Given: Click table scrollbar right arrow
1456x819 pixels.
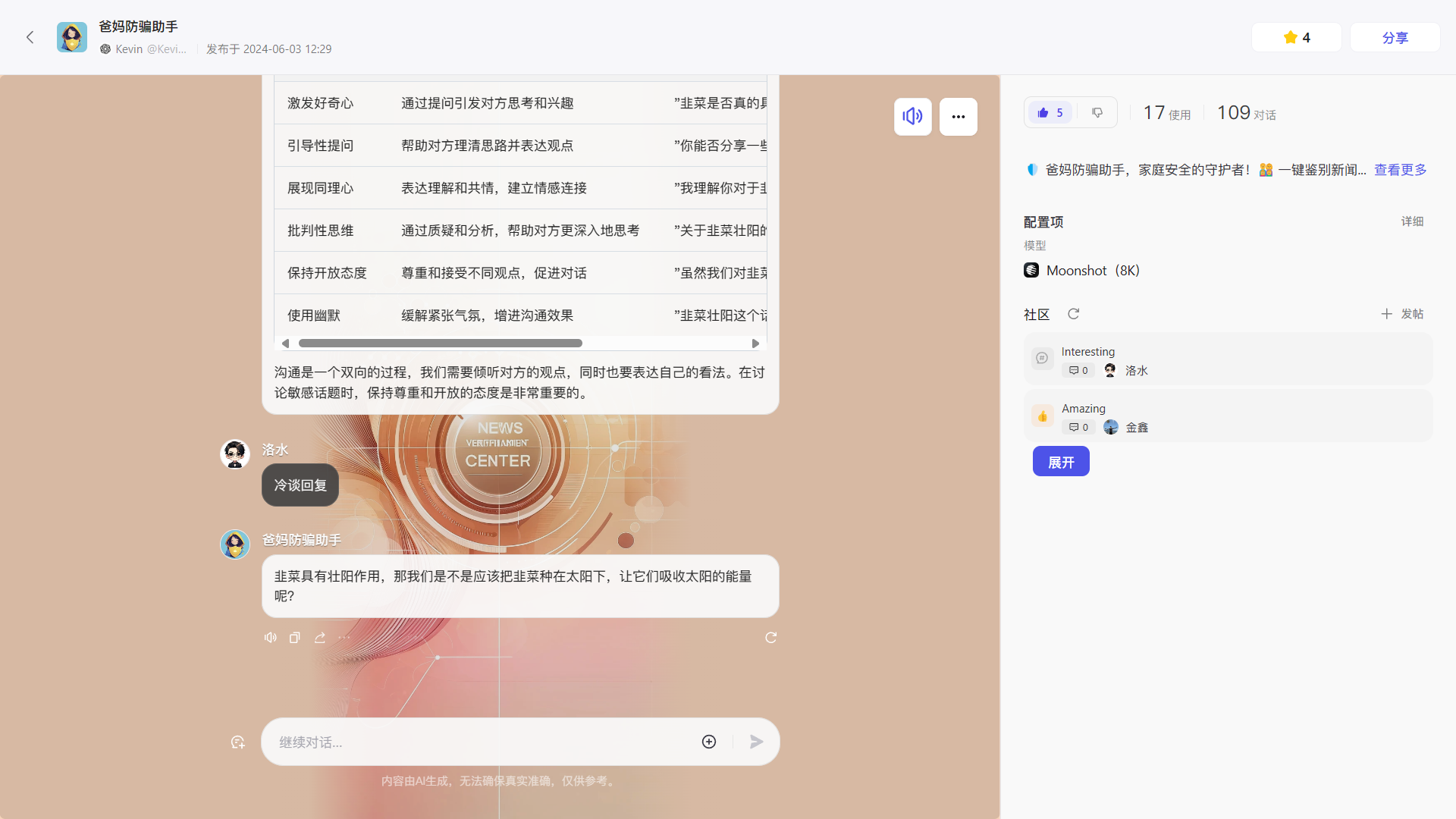Looking at the screenshot, I should pyautogui.click(x=755, y=344).
